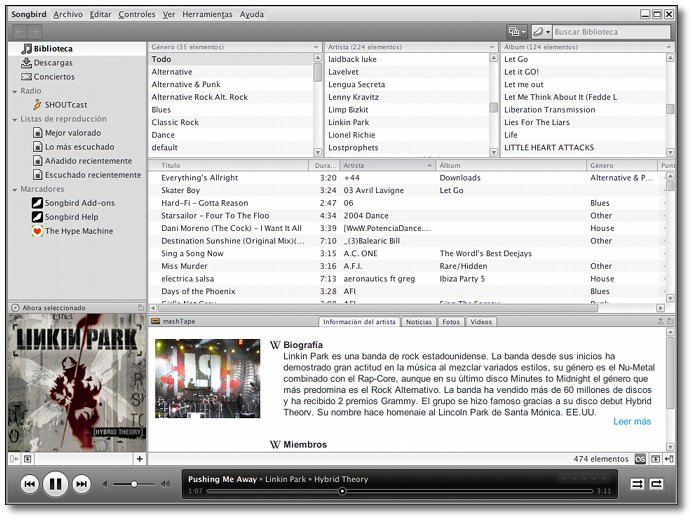Adjust the volume slider knob

pos(134,484)
